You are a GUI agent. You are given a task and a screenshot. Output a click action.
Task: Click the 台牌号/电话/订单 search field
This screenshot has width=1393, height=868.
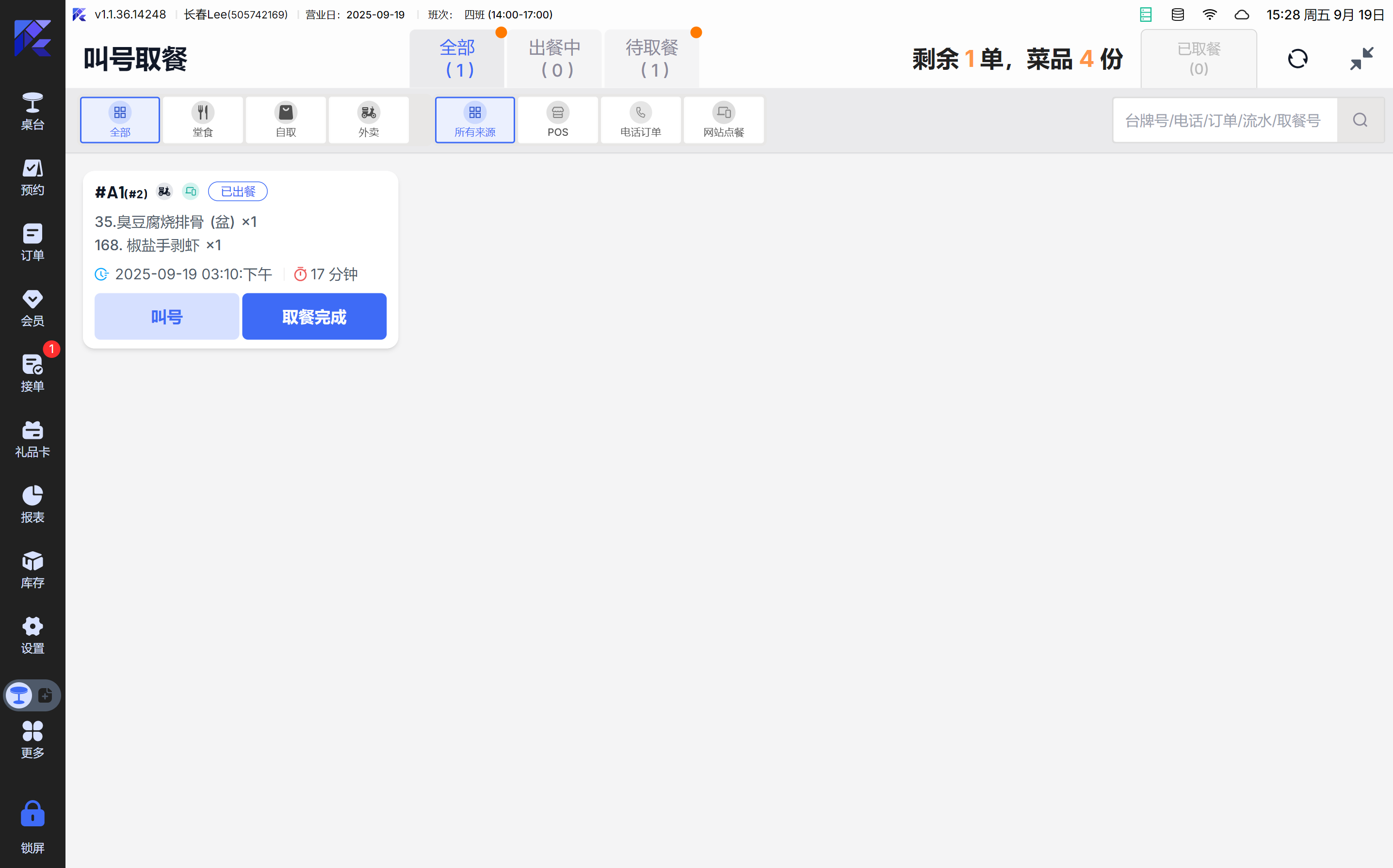tap(1224, 120)
